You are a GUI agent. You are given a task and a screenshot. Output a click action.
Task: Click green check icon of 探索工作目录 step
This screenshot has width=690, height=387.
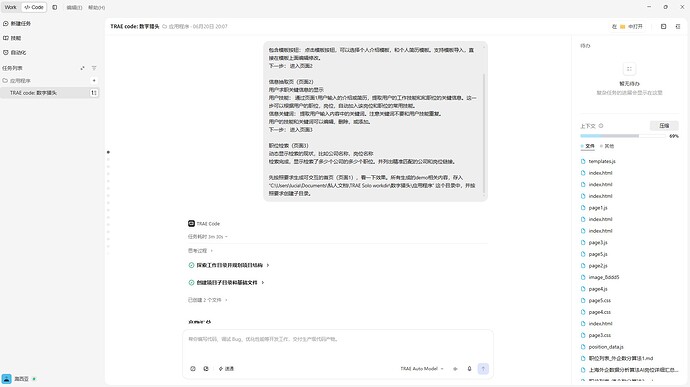click(x=191, y=265)
